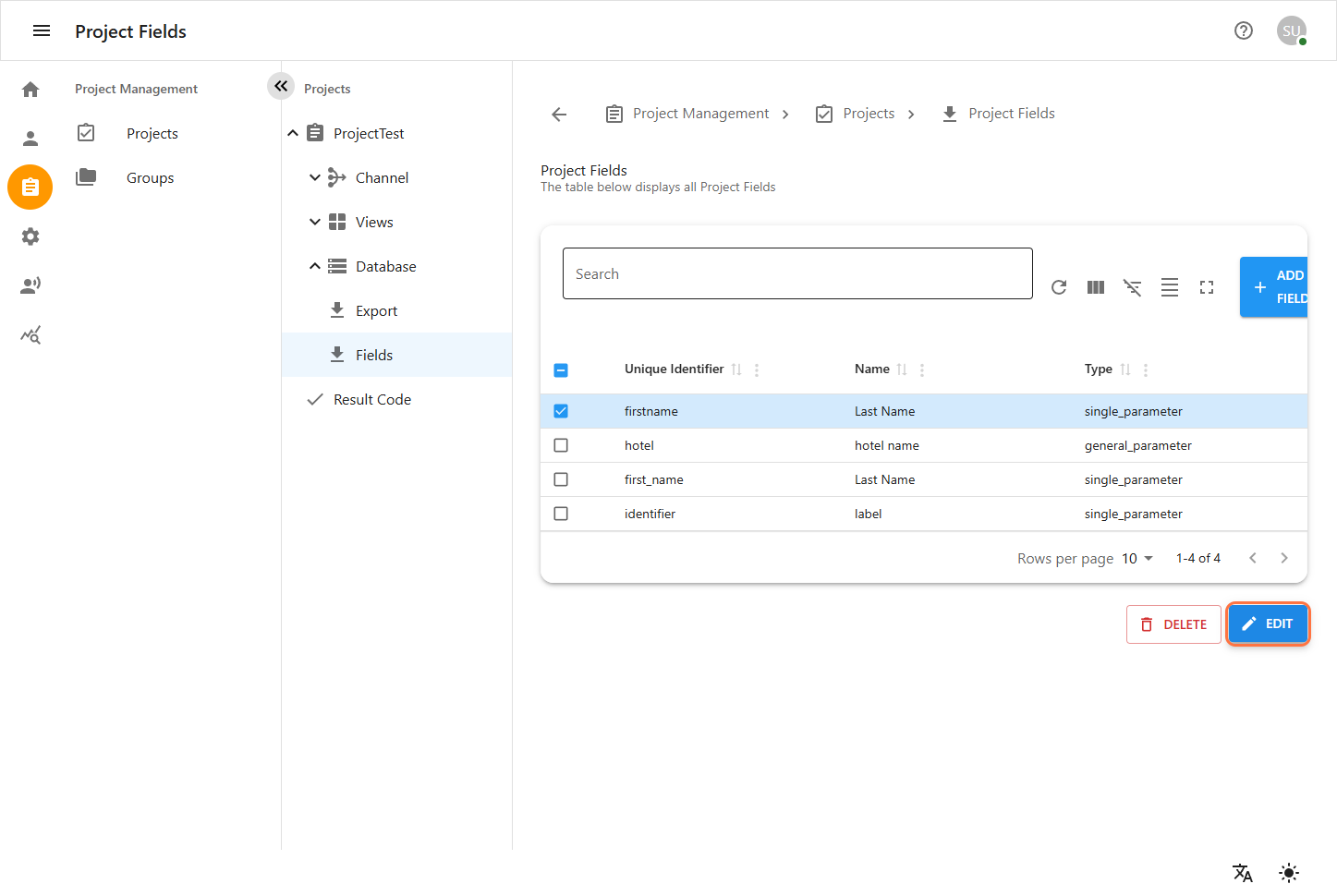Image resolution: width=1337 pixels, height=896 pixels.
Task: Open Groups from the sidebar menu
Action: pos(150,177)
